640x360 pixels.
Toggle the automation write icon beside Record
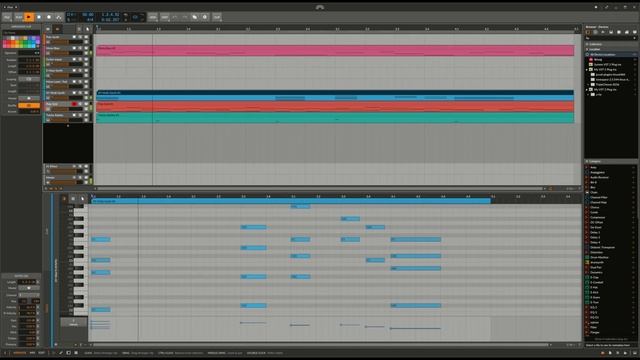click(x=59, y=17)
